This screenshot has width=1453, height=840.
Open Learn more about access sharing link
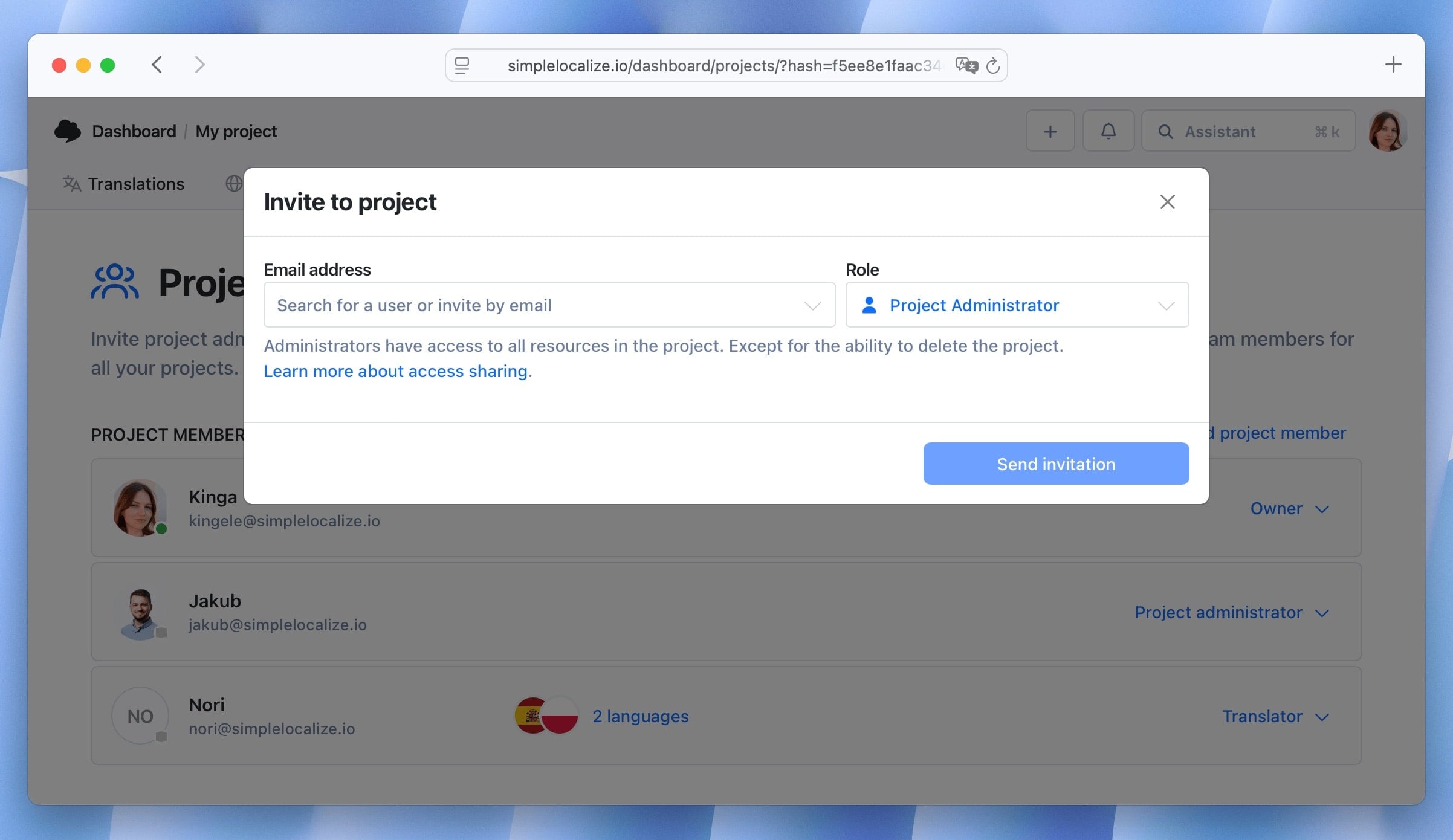tap(396, 371)
